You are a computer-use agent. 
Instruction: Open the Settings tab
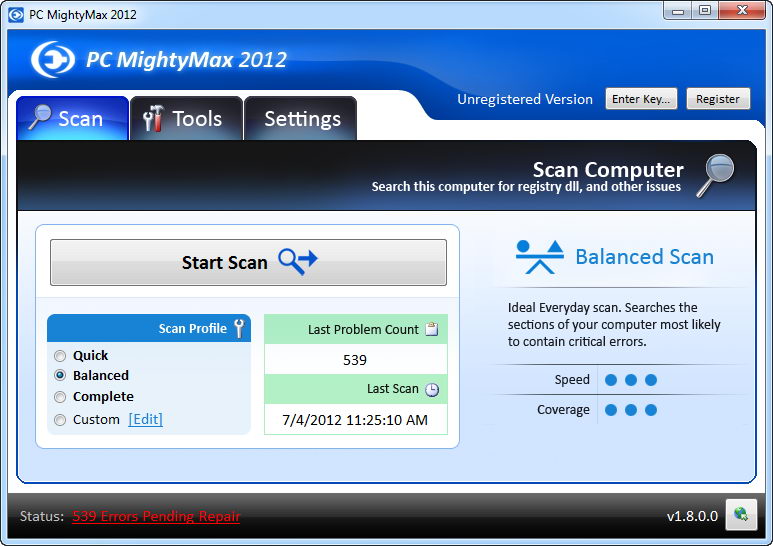tap(300, 118)
